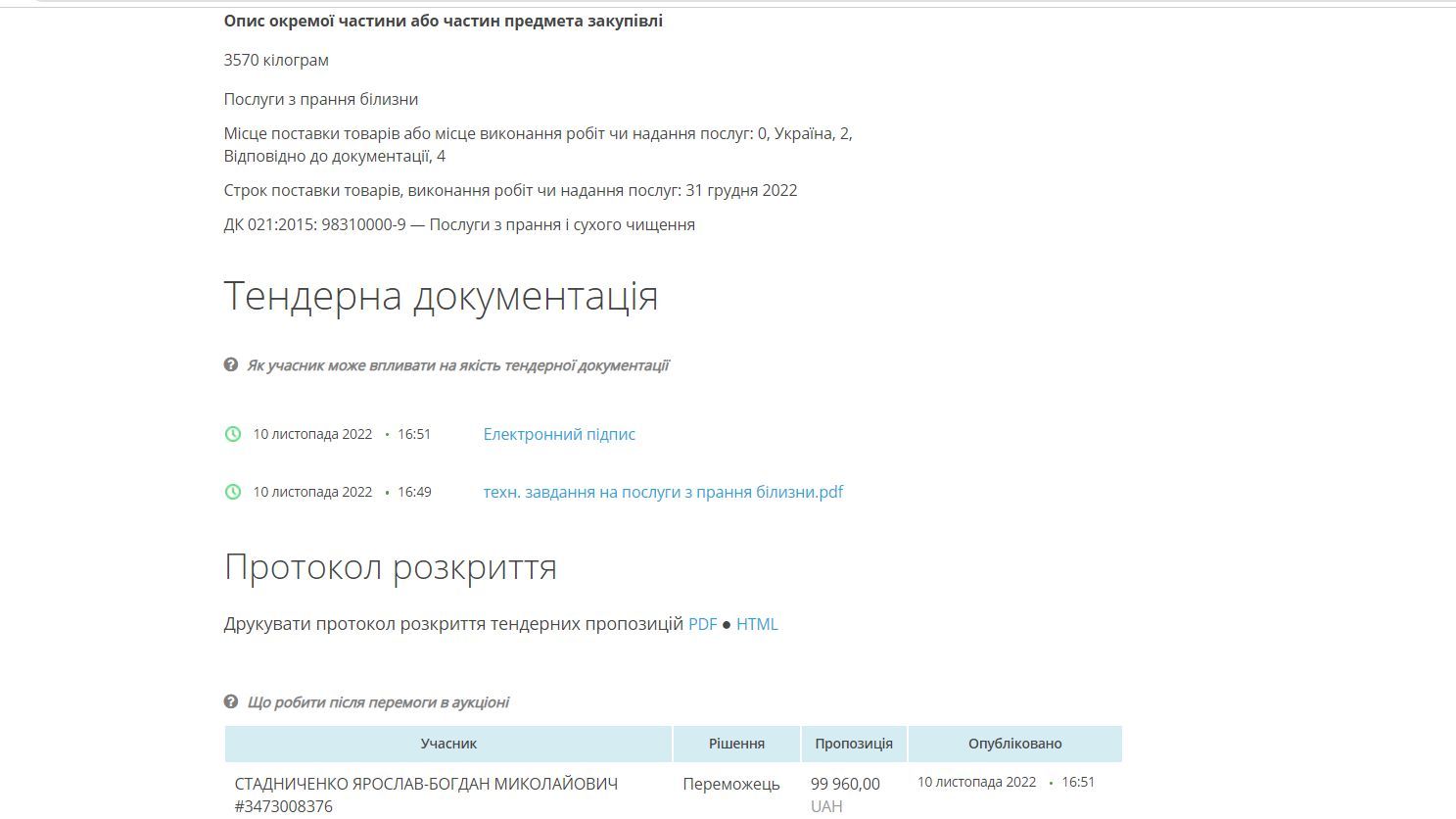This screenshot has height=819, width=1456.
Task: Click the ДК 021:2015 classification code text
Action: (460, 224)
